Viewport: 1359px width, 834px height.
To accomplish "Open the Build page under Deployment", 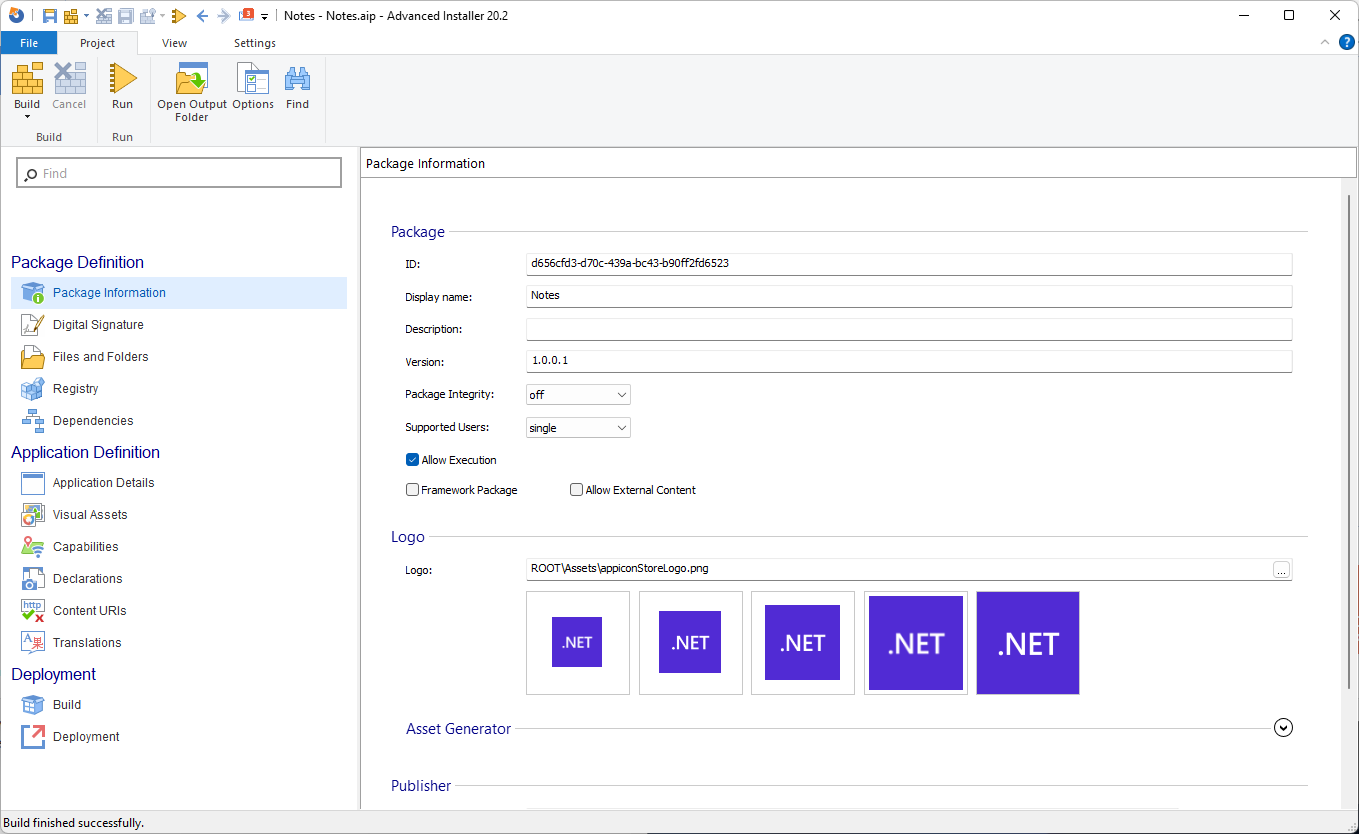I will (67, 705).
